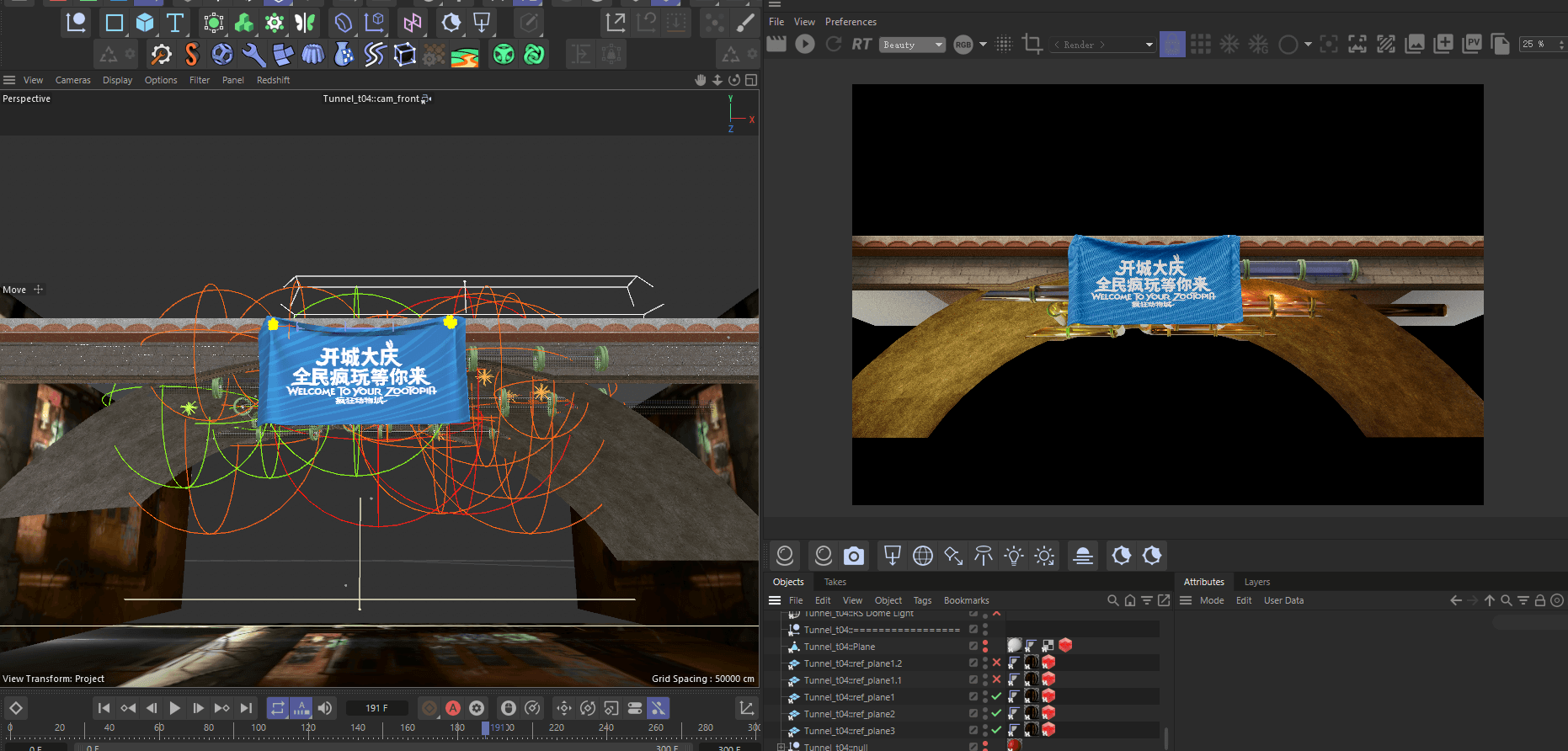The height and width of the screenshot is (751, 1568).
Task: Enable the ref_plane1.2 object red X
Action: tap(997, 663)
